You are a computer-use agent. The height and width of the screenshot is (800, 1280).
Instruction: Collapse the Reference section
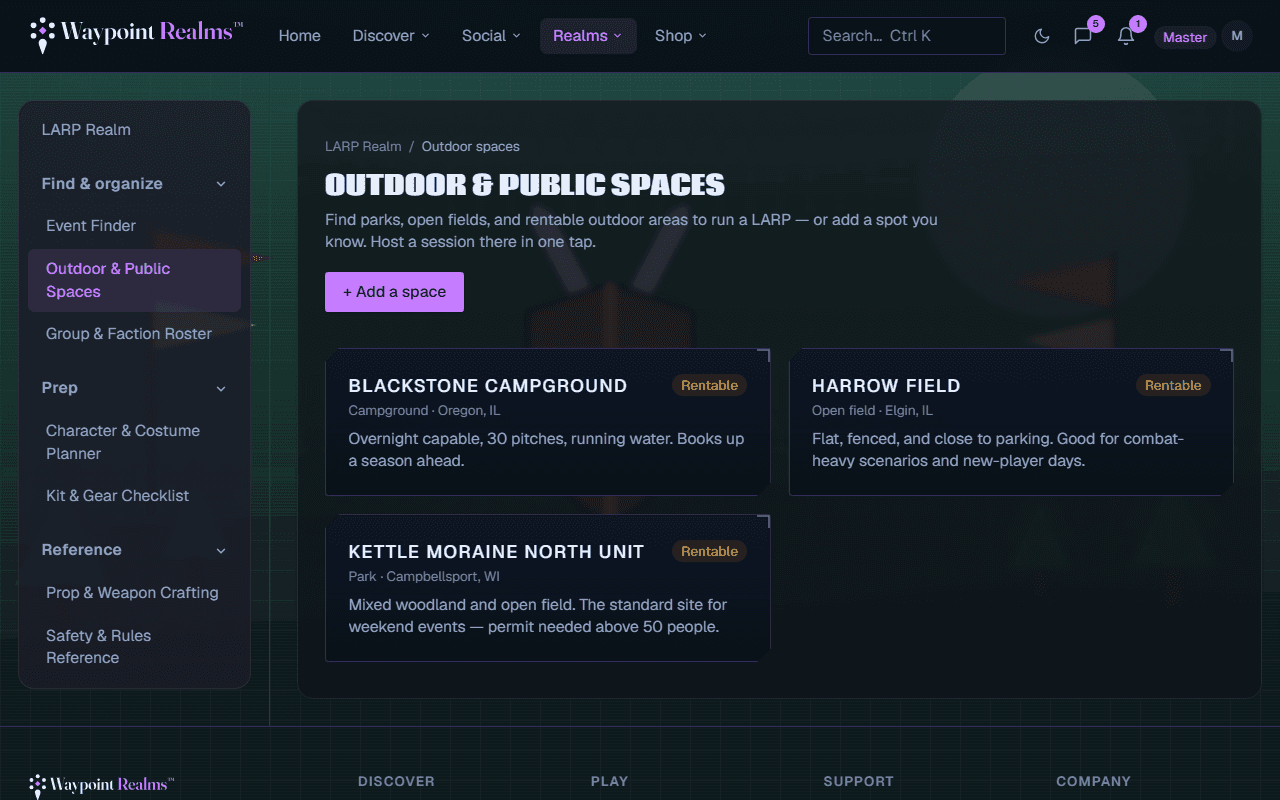(x=134, y=550)
